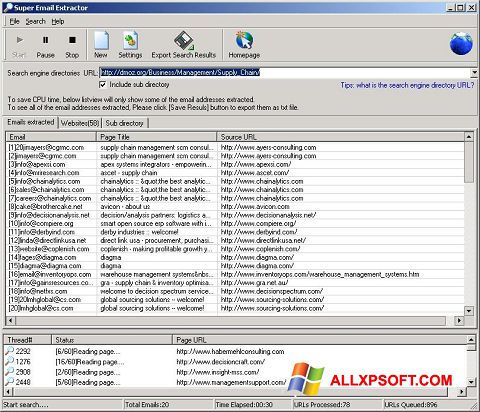Screen dimensions: 480x412
Task: Click the Page URL column header
Action: 319,340
